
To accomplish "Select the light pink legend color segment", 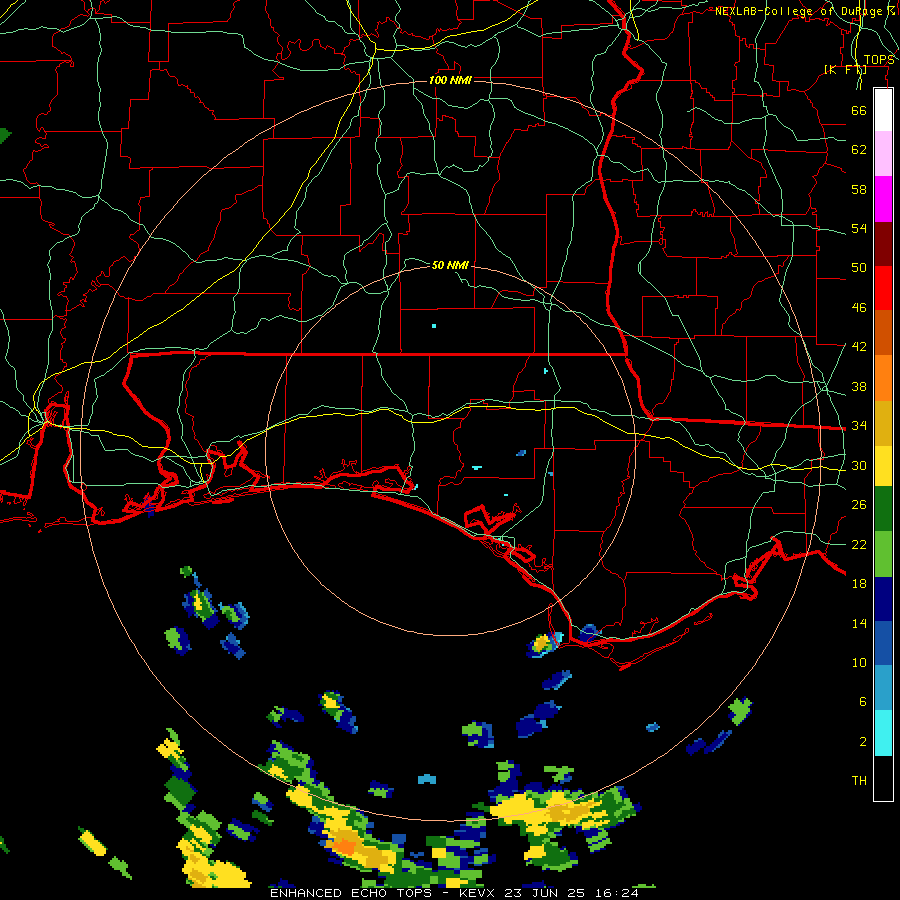I will 883,154.
